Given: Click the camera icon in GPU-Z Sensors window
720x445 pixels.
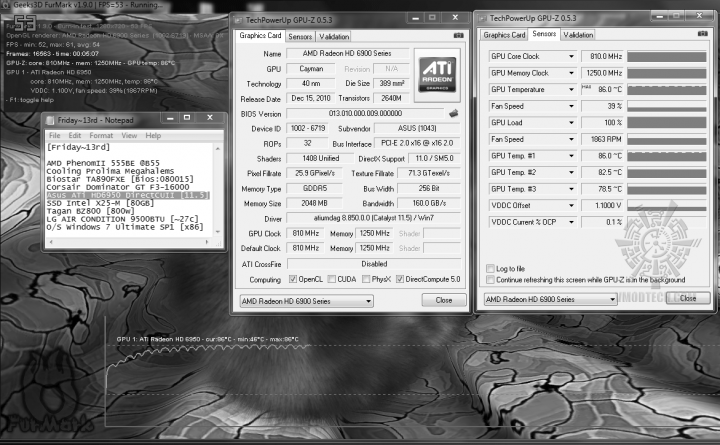Looking at the screenshot, I should pos(703,34).
